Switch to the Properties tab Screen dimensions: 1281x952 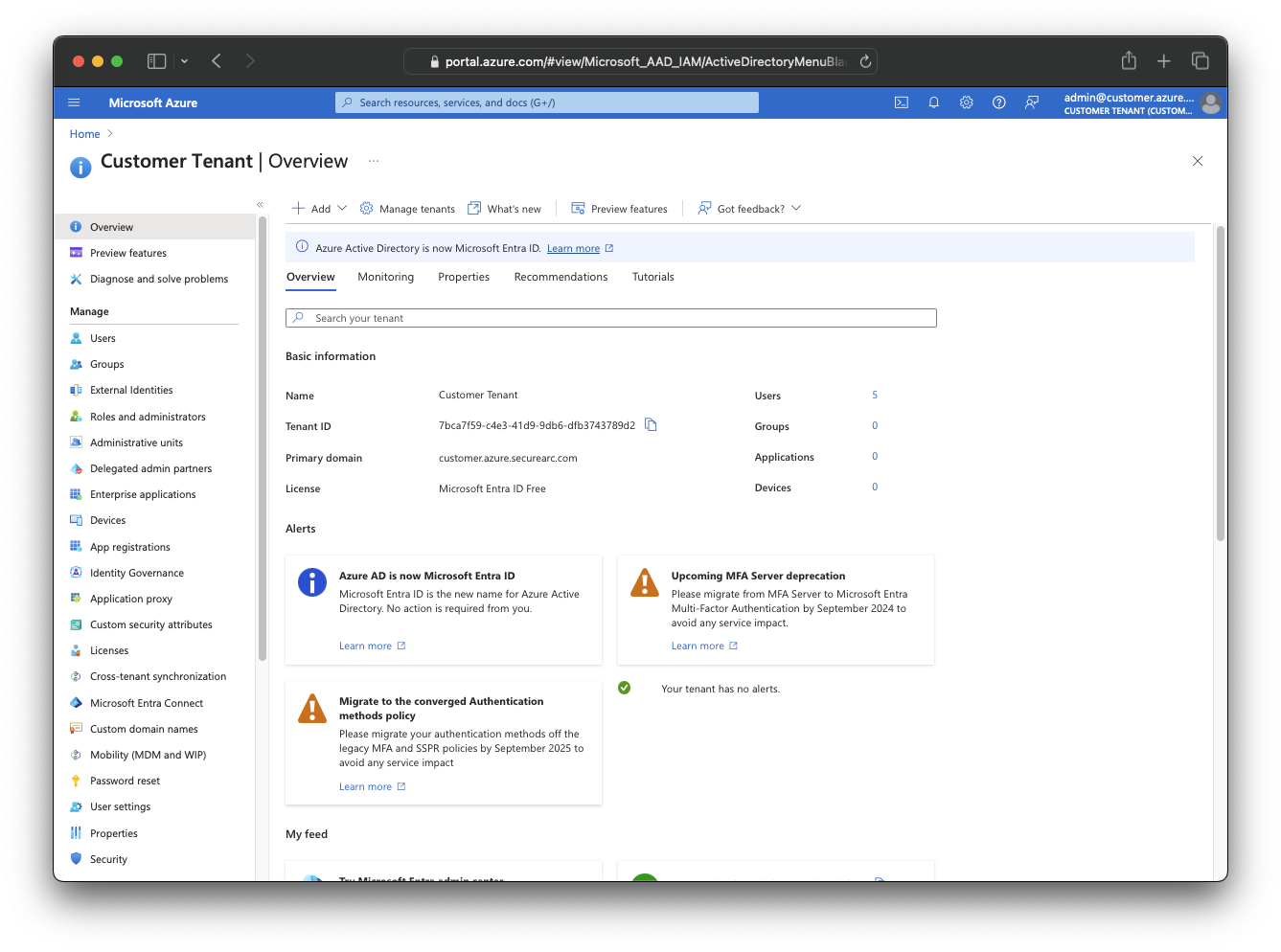[464, 277]
